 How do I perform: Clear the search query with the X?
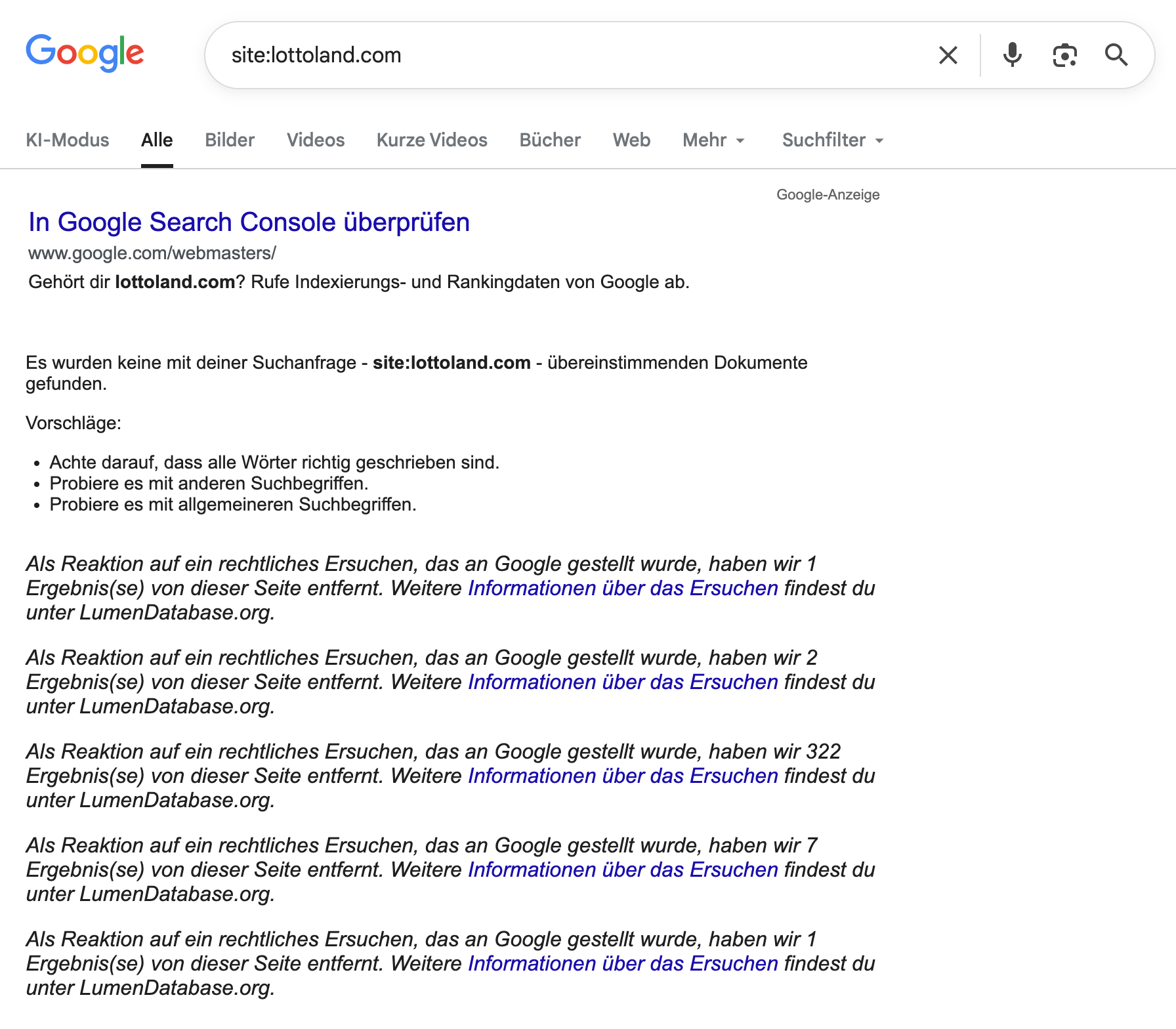pos(947,55)
